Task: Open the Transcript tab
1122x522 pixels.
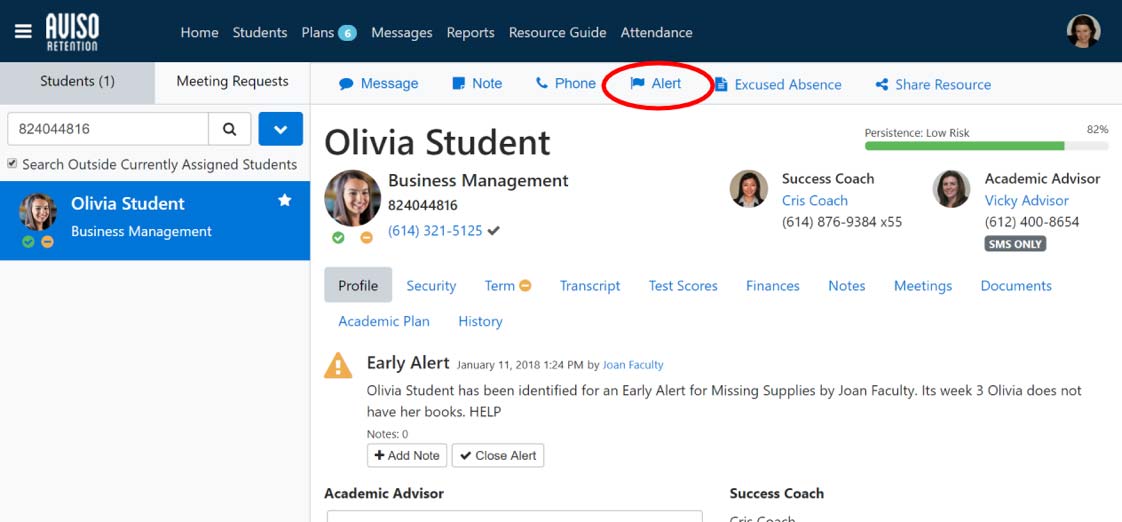Action: [590, 286]
